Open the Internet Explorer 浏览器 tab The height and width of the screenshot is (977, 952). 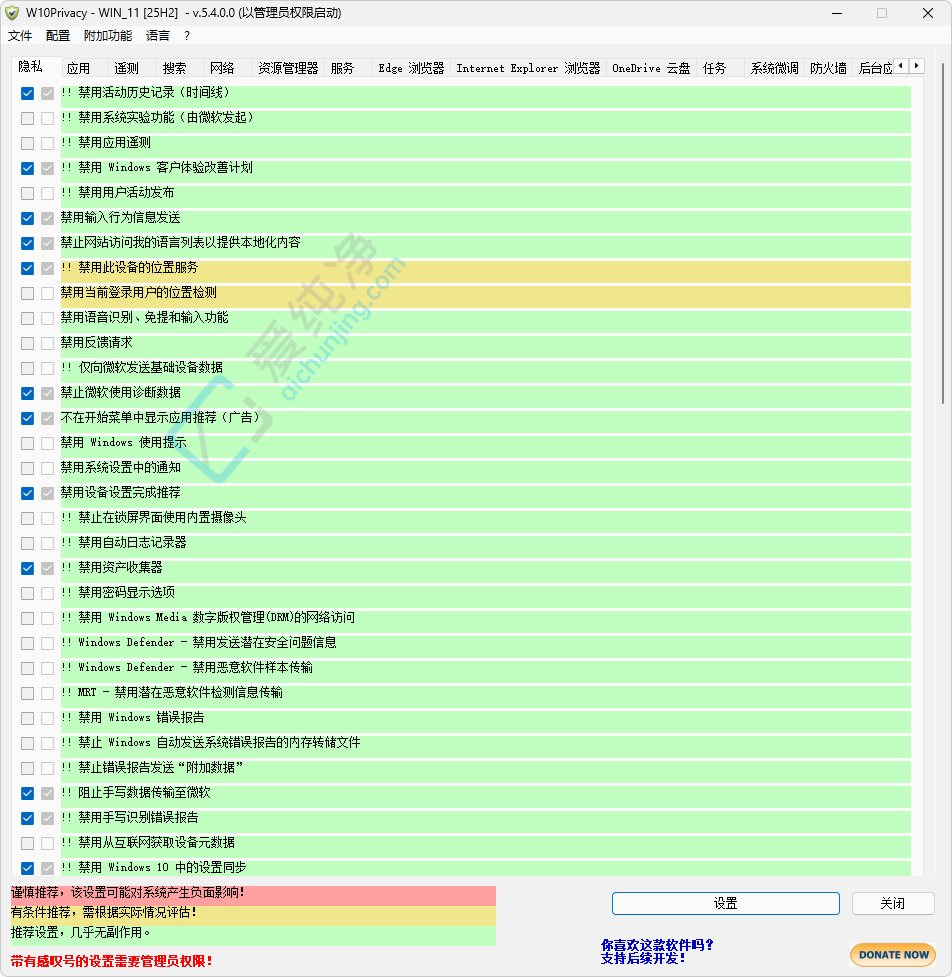[528, 68]
